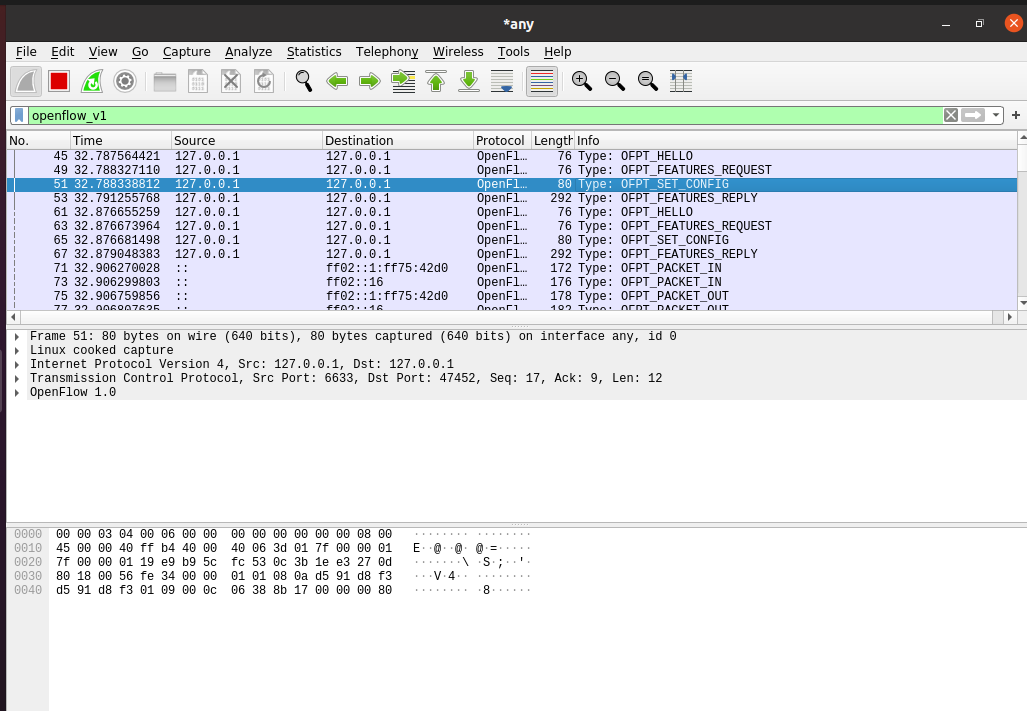
Task: Open the Help menu
Action: (x=557, y=52)
